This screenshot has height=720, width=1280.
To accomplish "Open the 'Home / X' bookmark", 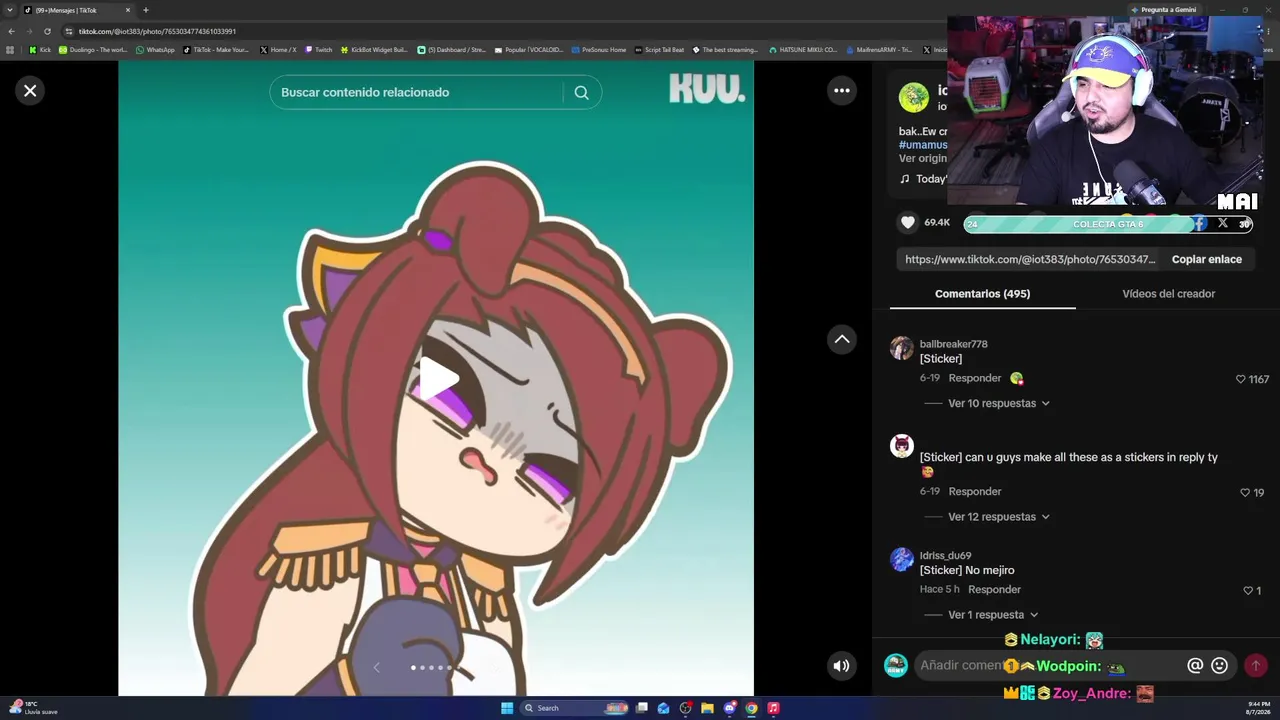I will point(278,50).
